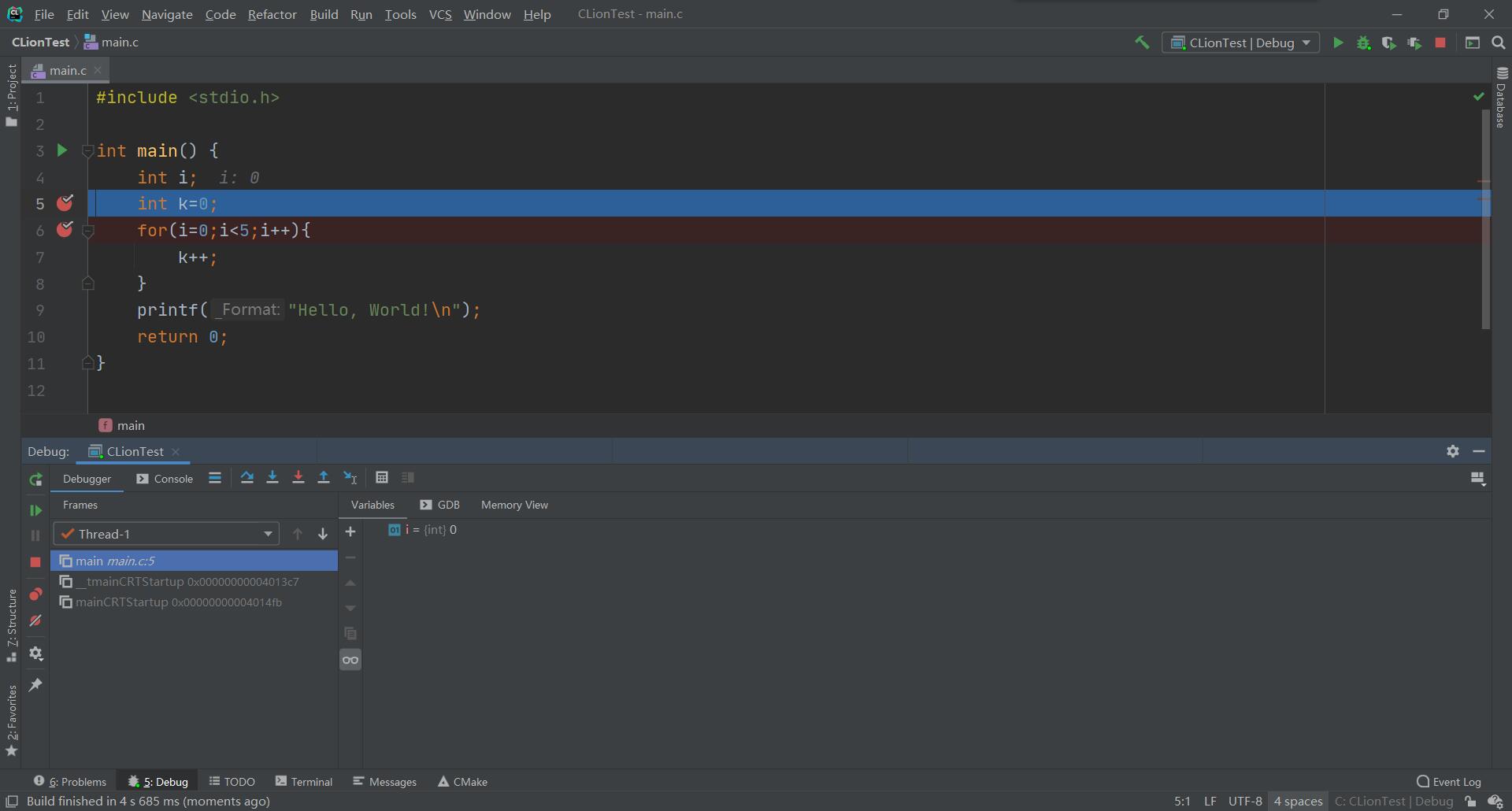
Task: Run with coverage icon in toolbar
Action: pos(1388,43)
